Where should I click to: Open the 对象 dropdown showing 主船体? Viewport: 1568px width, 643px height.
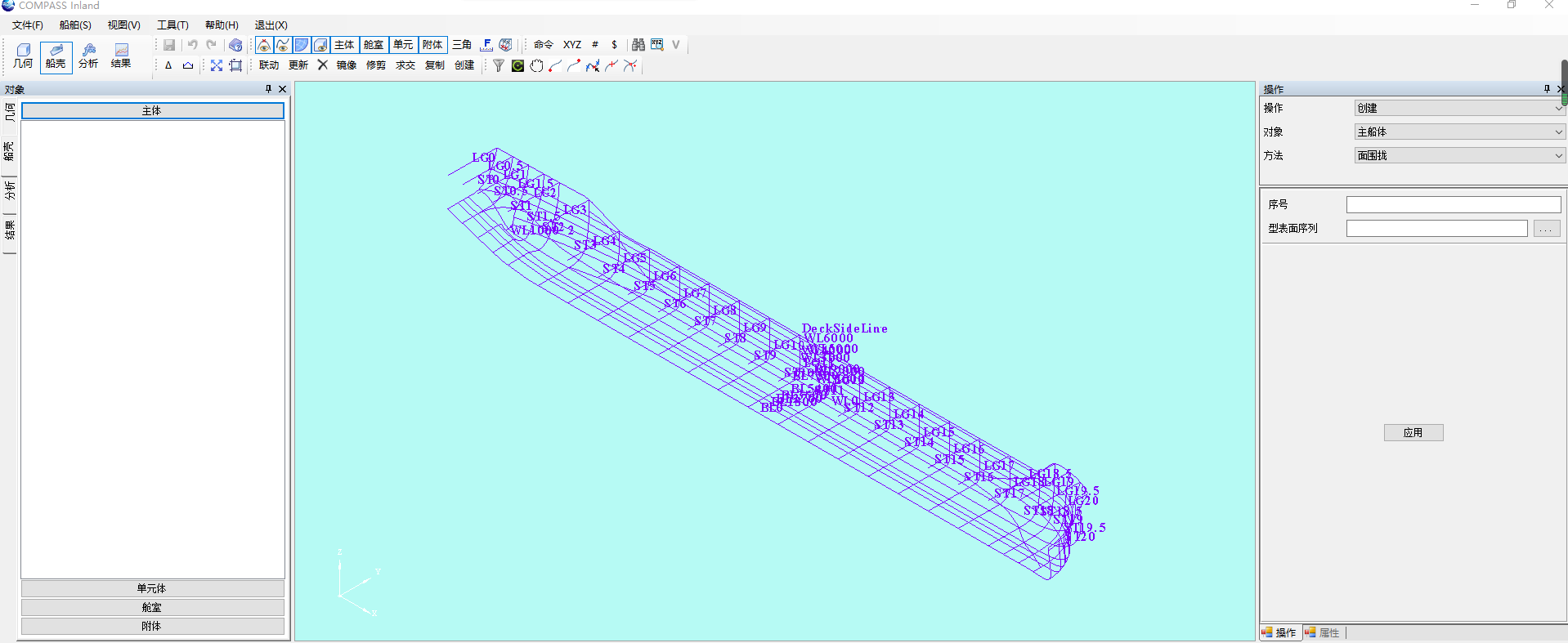[1459, 132]
